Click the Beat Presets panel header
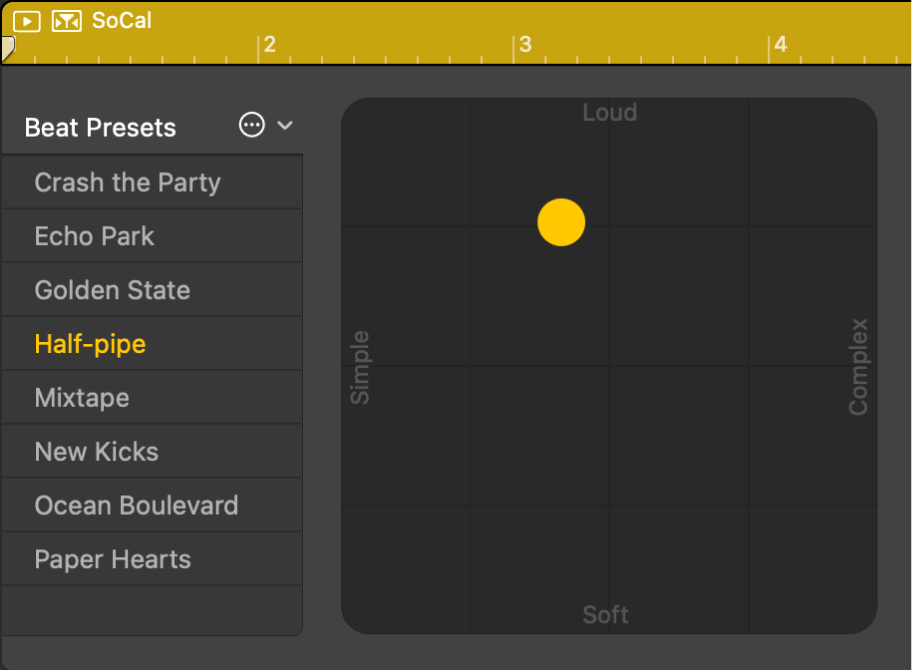912x670 pixels. tap(100, 127)
